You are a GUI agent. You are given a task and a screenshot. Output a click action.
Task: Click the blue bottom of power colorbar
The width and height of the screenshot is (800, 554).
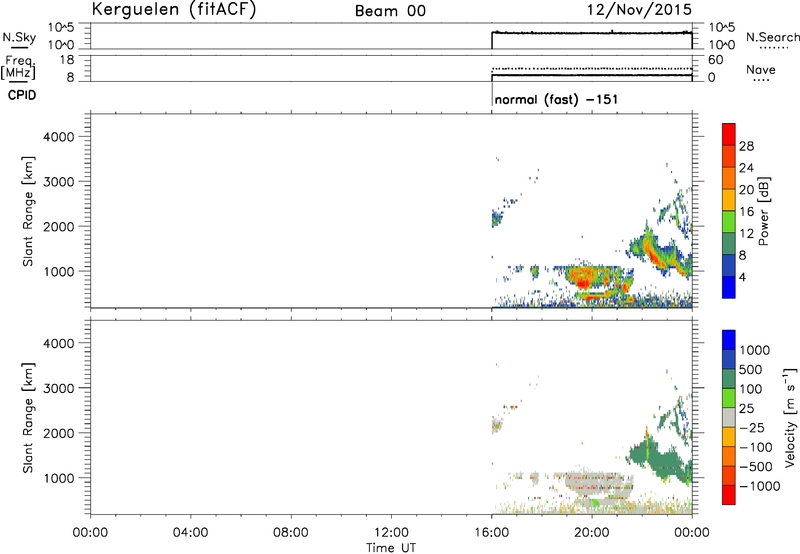(x=729, y=287)
